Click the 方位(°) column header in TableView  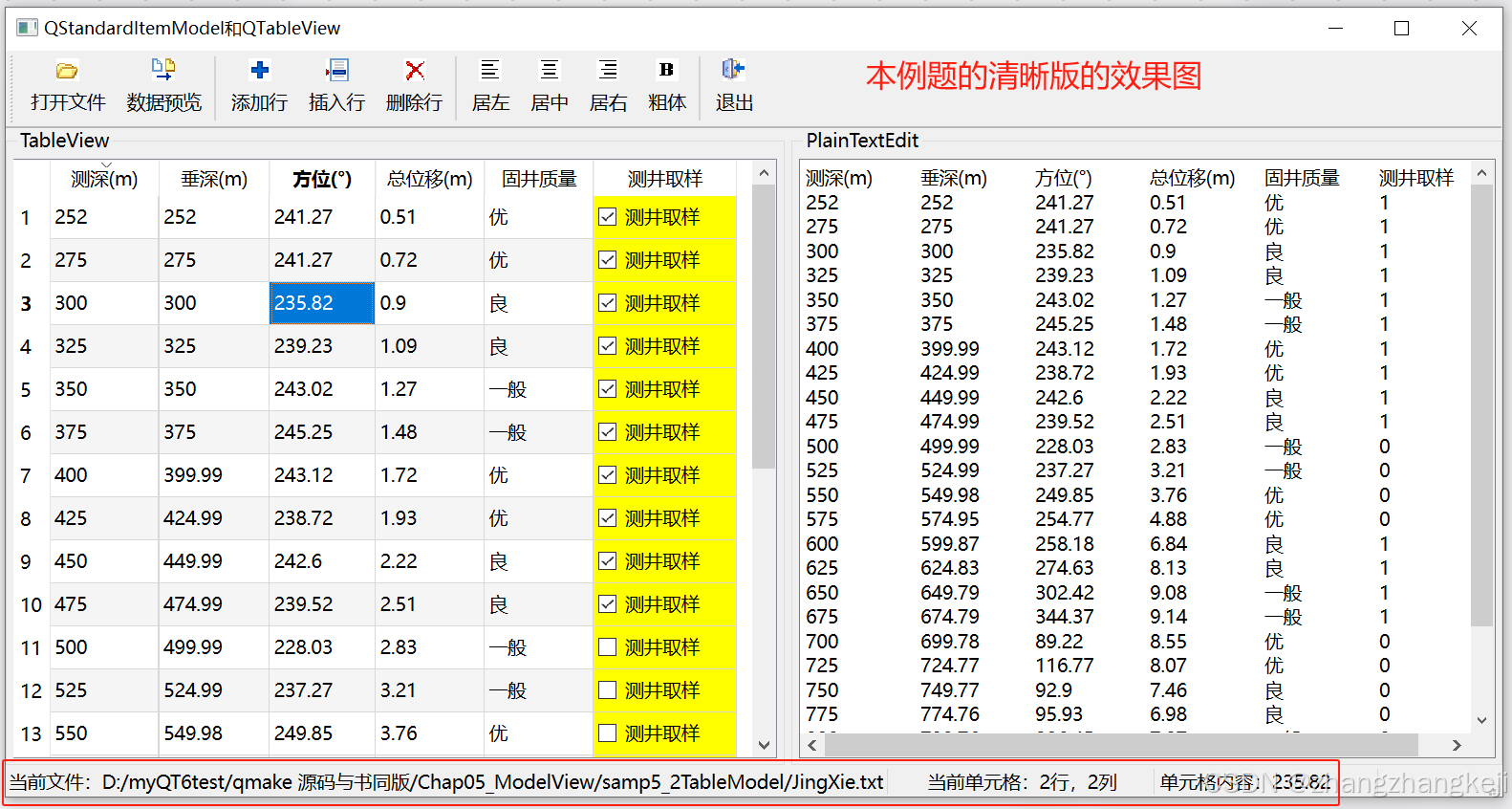coord(322,179)
